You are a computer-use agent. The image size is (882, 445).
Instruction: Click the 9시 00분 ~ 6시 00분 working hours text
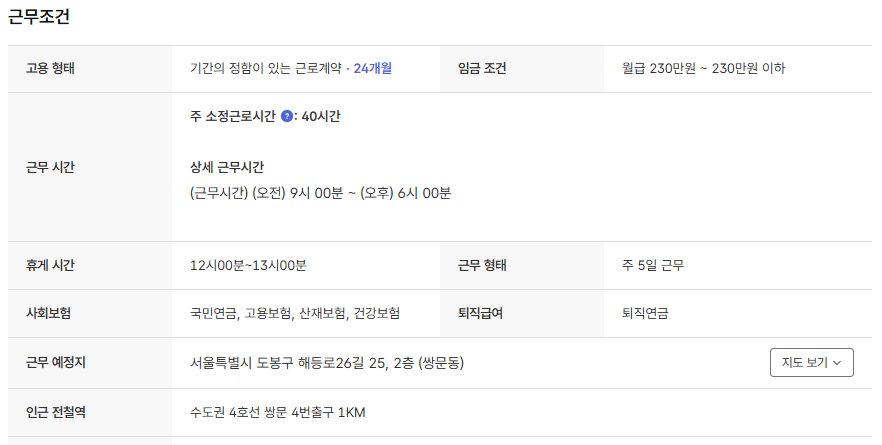pyautogui.click(x=320, y=193)
